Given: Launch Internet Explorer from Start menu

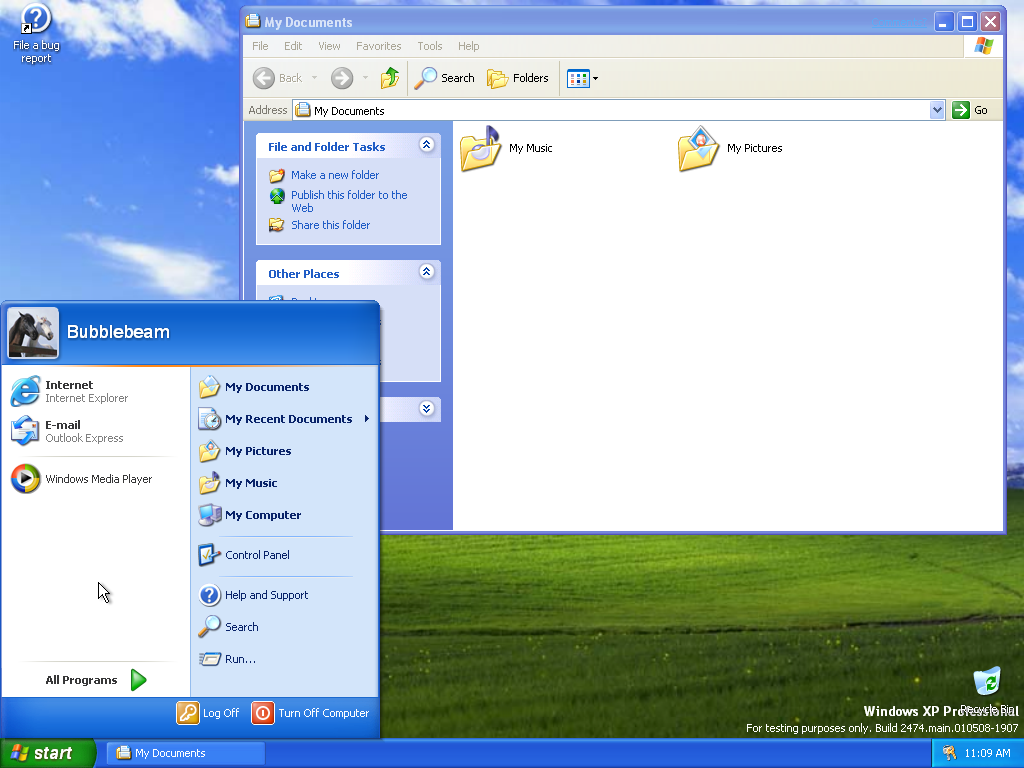Looking at the screenshot, I should pyautogui.click(x=70, y=391).
